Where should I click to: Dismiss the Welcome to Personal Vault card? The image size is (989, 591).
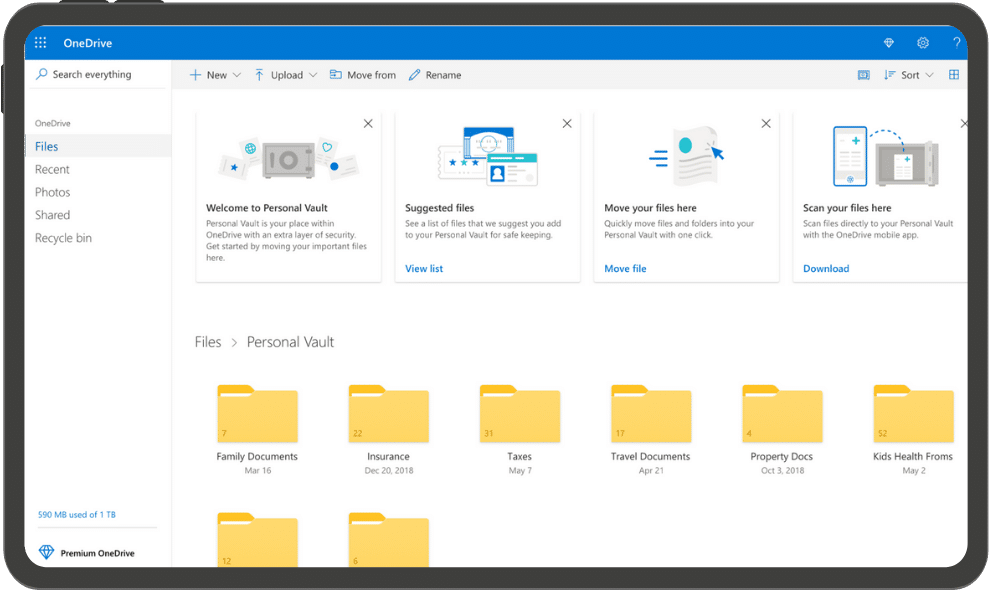[368, 124]
